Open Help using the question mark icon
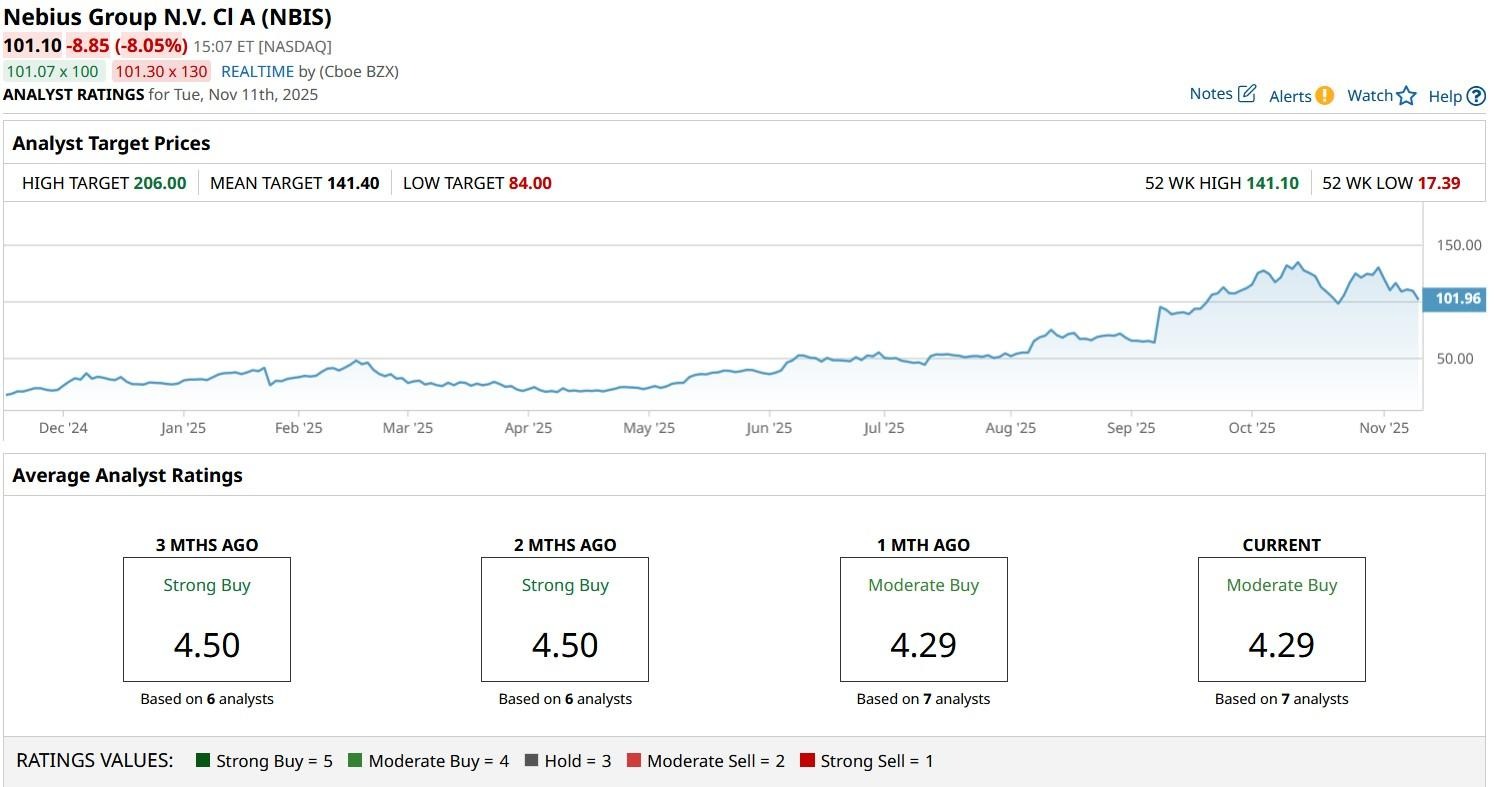Image resolution: width=1494 pixels, height=787 pixels. (x=1476, y=95)
